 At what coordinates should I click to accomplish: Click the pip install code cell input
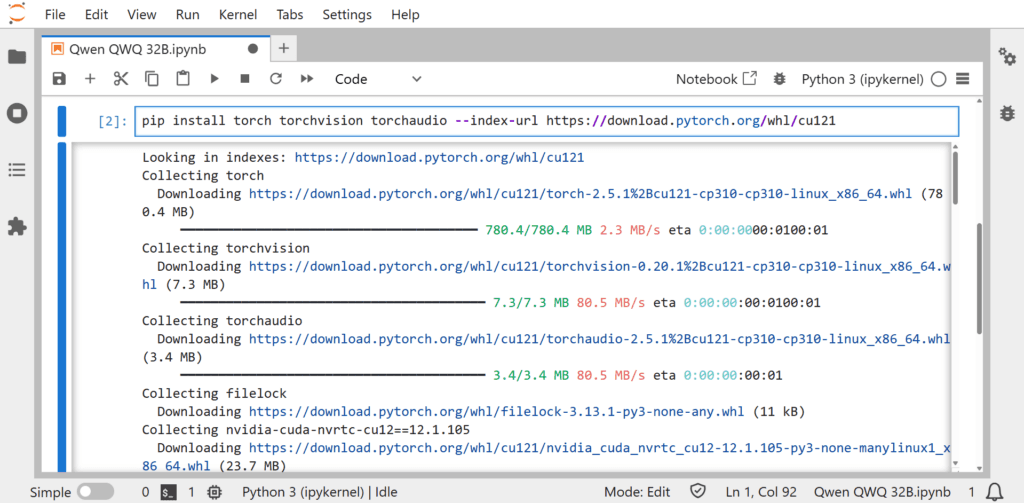coord(545,121)
